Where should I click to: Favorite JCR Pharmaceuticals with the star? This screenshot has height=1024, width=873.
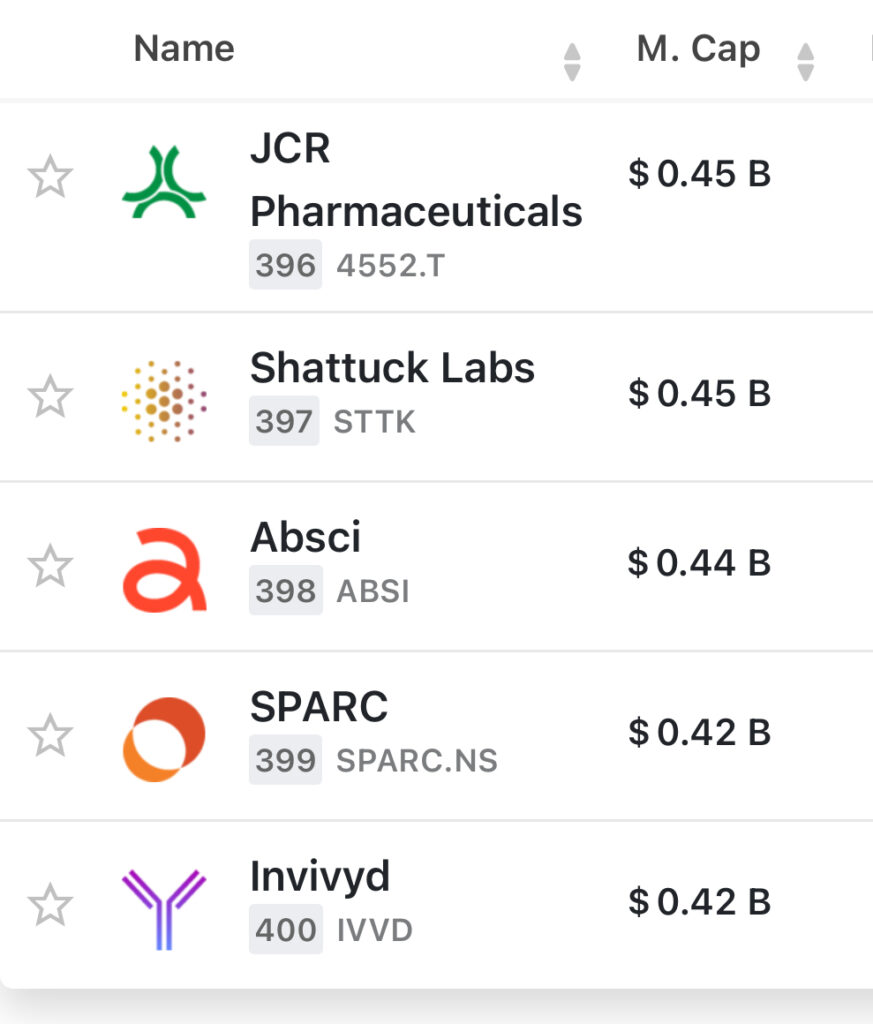[x=50, y=179]
